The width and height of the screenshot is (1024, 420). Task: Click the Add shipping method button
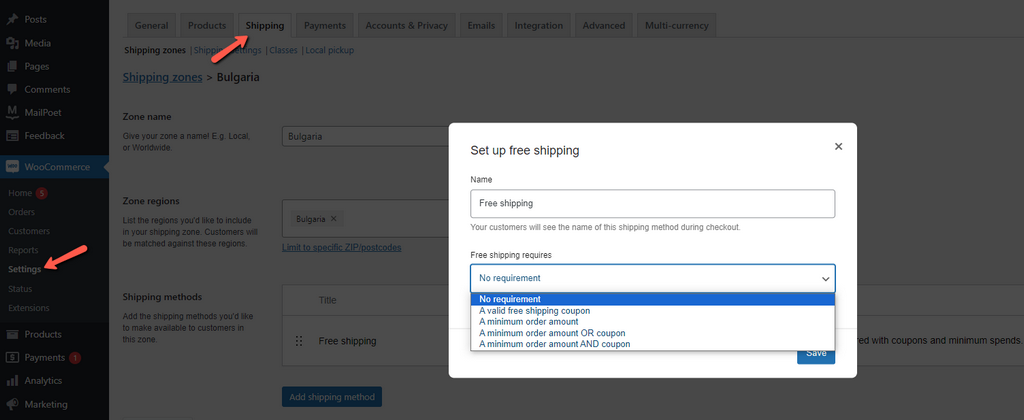point(331,397)
